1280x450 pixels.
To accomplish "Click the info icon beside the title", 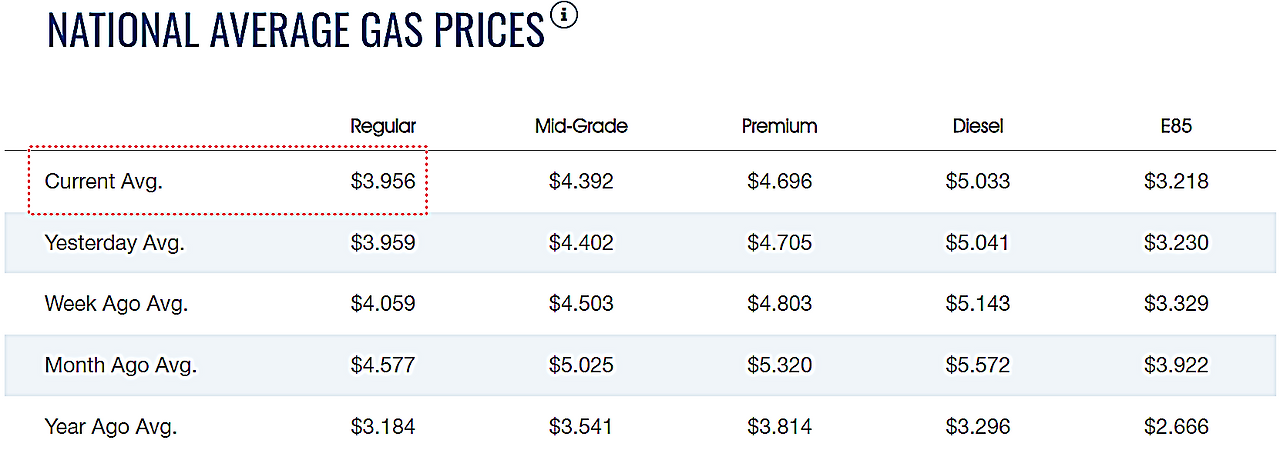I will coord(564,17).
